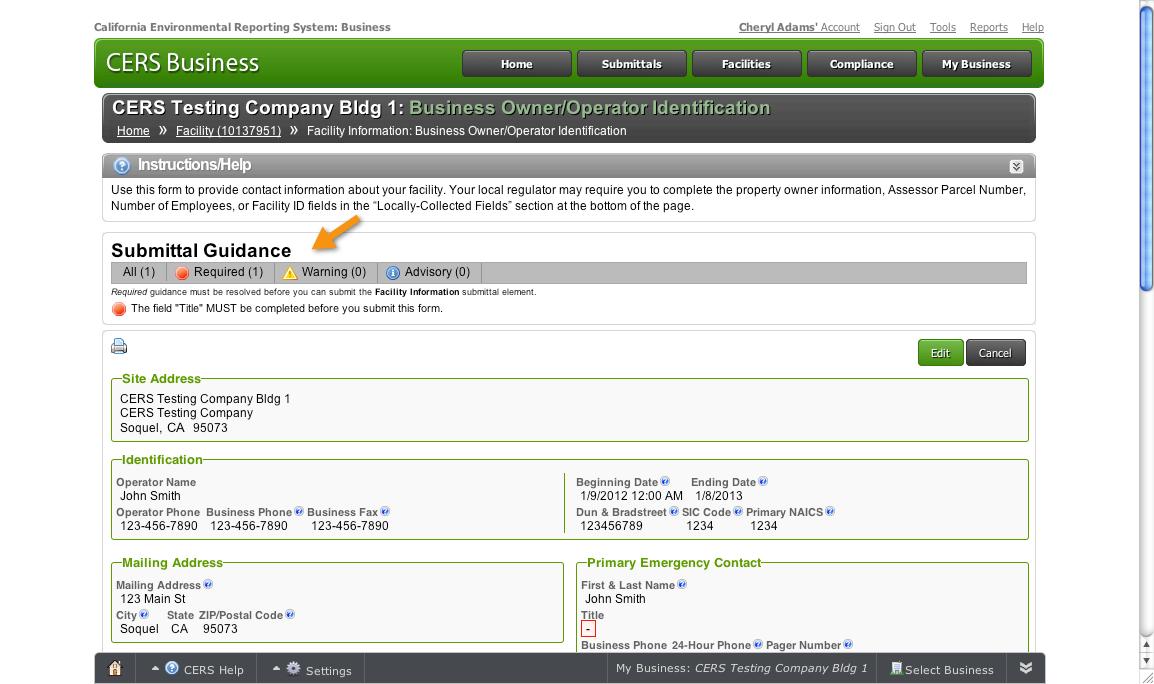Click the 'My Business: CERS Testing Company Bldg 1' label
This screenshot has height=684, width=1154.
coord(742,669)
